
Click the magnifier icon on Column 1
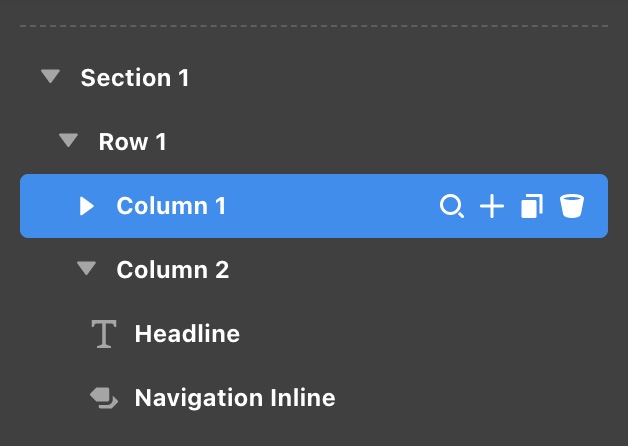coord(452,206)
